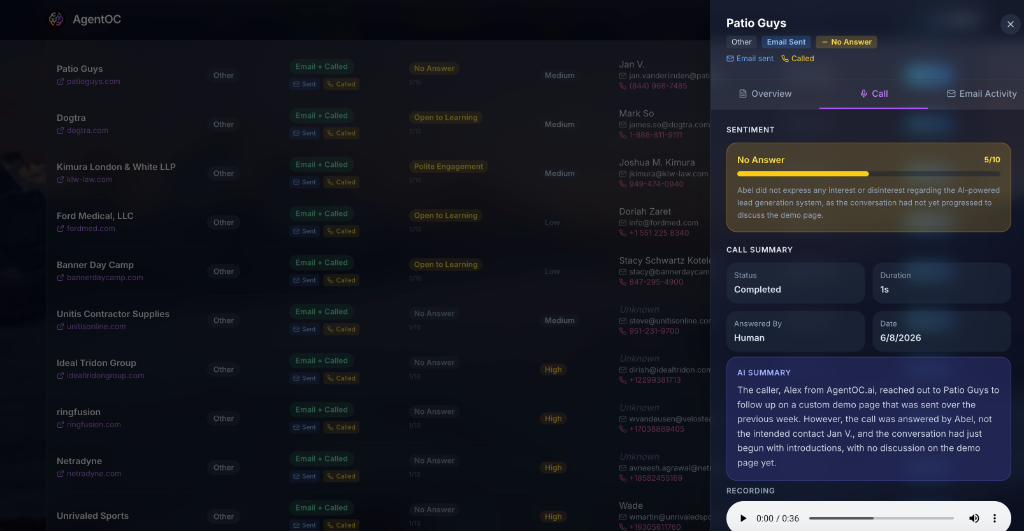Image resolution: width=1024 pixels, height=531 pixels.
Task: Open the Email Activity tab
Action: [x=982, y=94]
